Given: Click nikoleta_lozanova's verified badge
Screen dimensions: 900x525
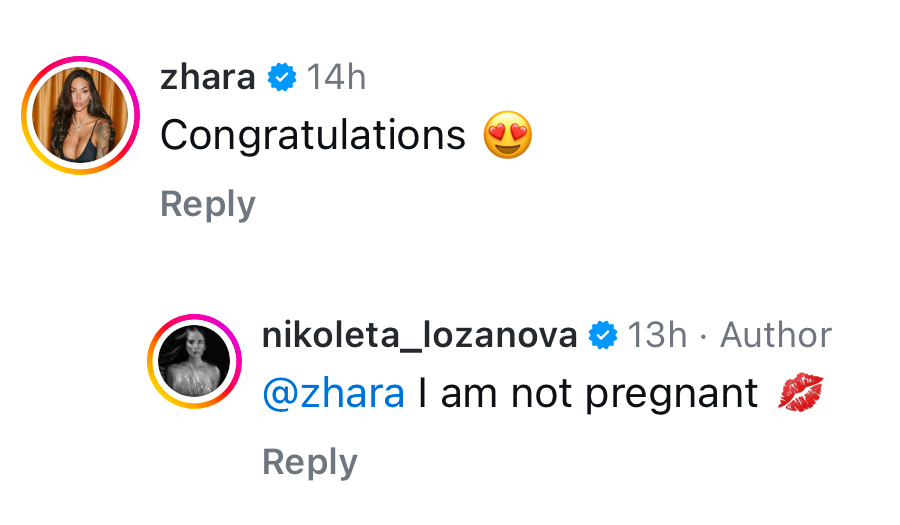Looking at the screenshot, I should (x=602, y=335).
